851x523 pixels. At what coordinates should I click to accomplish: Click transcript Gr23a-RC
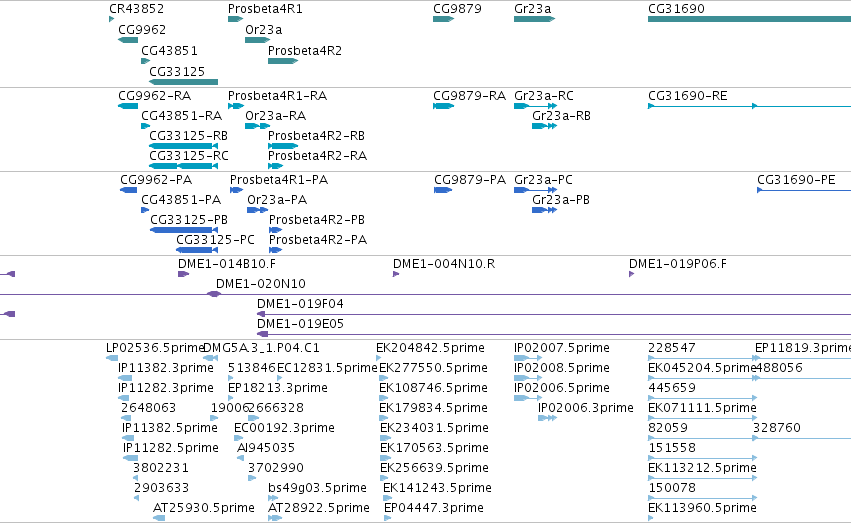coord(544,96)
